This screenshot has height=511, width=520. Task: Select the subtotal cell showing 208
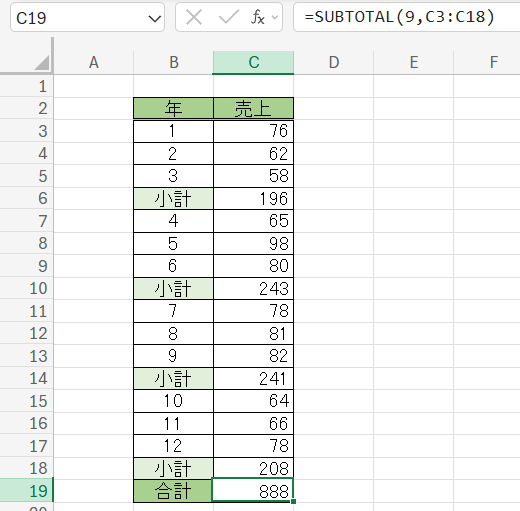(x=253, y=468)
